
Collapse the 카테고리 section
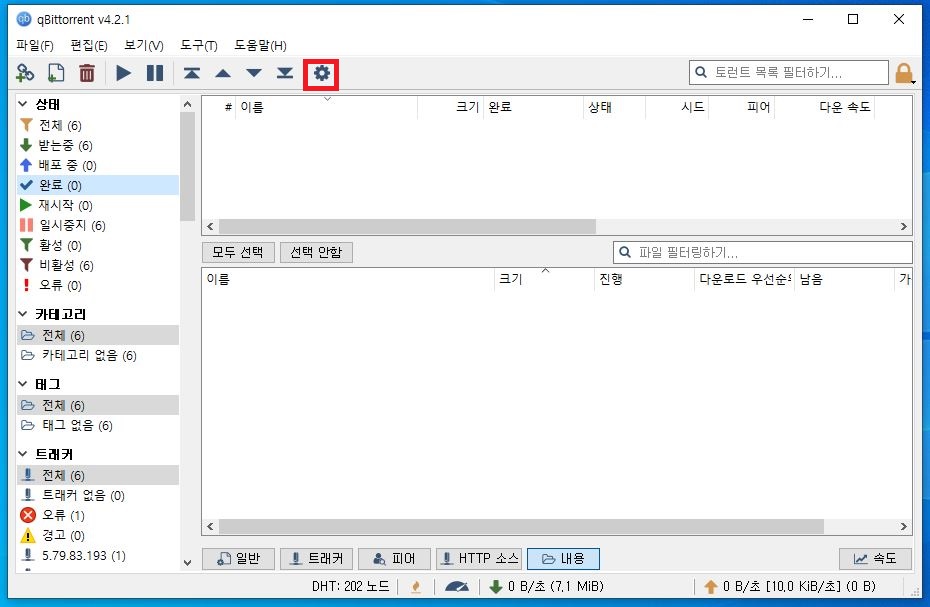(23, 314)
